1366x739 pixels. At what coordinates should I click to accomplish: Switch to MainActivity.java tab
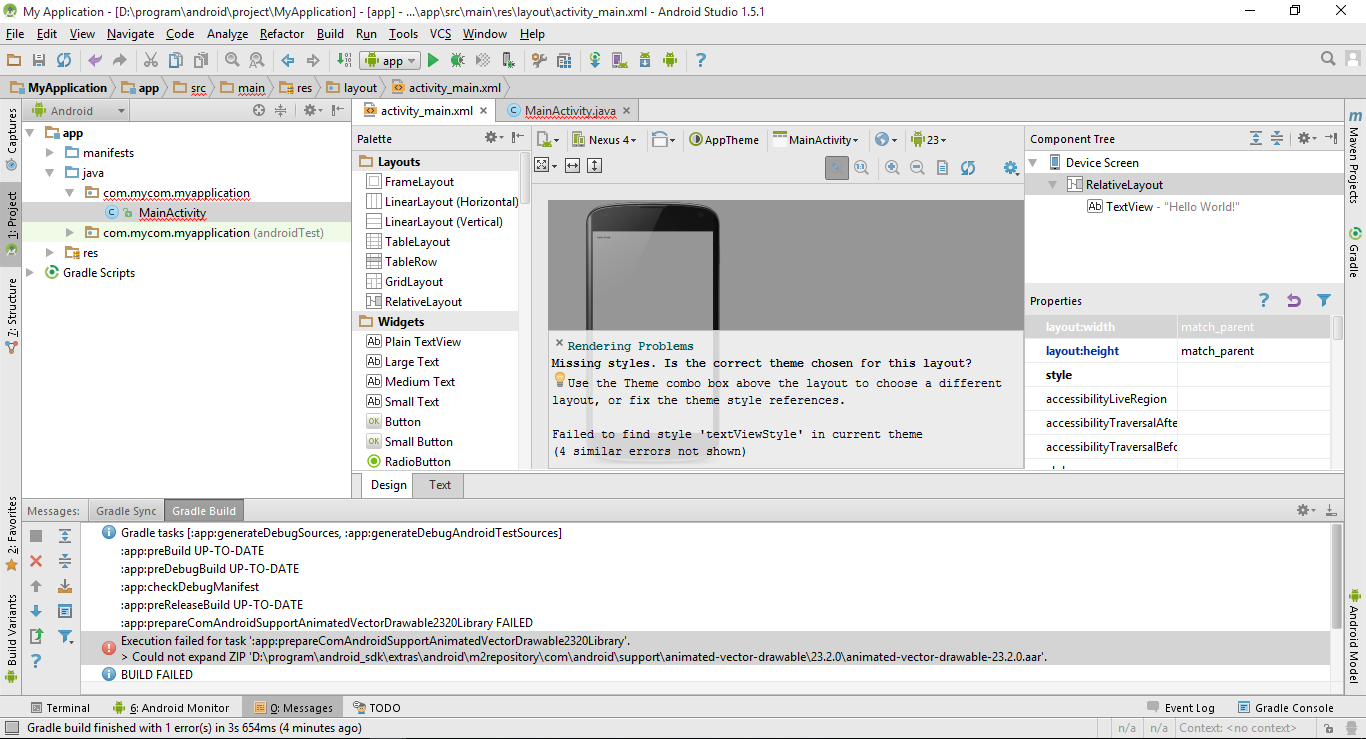point(570,111)
